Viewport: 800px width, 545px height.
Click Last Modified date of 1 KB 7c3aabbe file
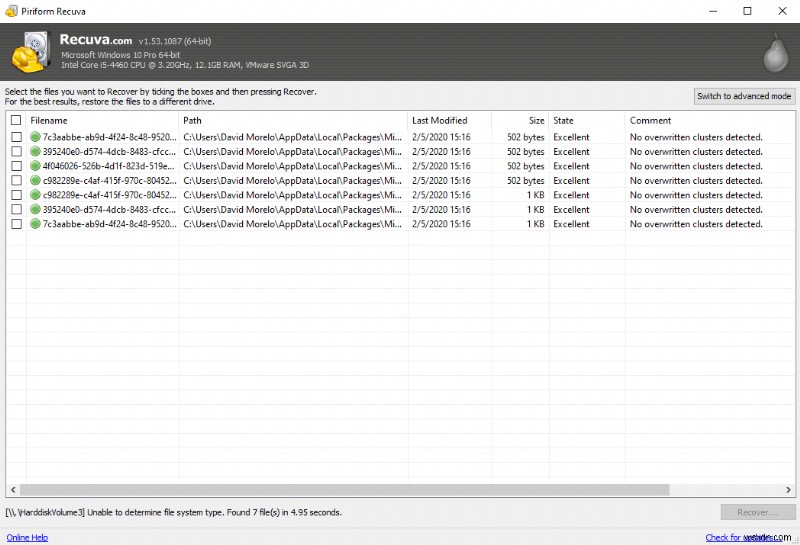tap(441, 224)
